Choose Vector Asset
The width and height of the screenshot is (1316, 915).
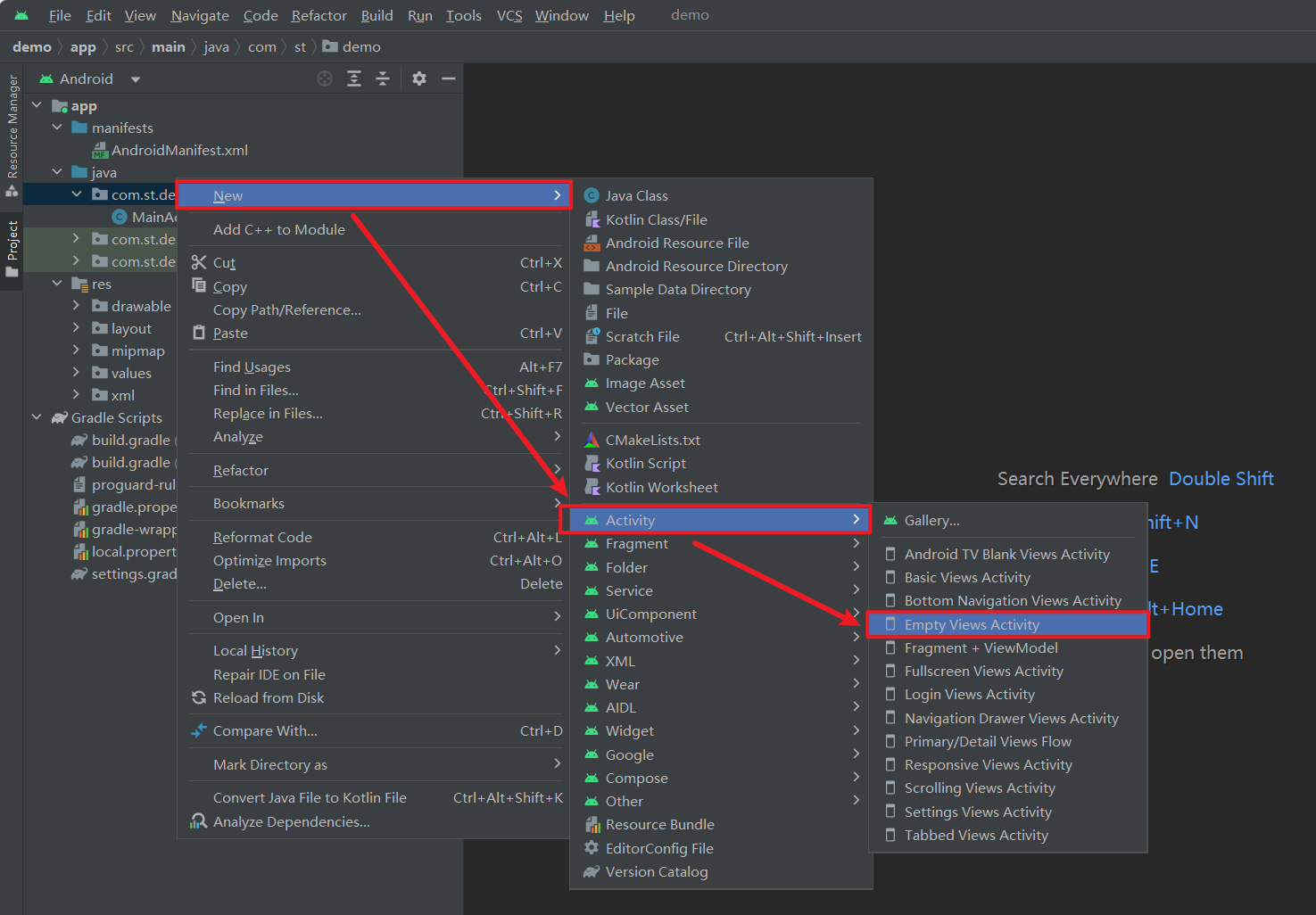(x=721, y=407)
